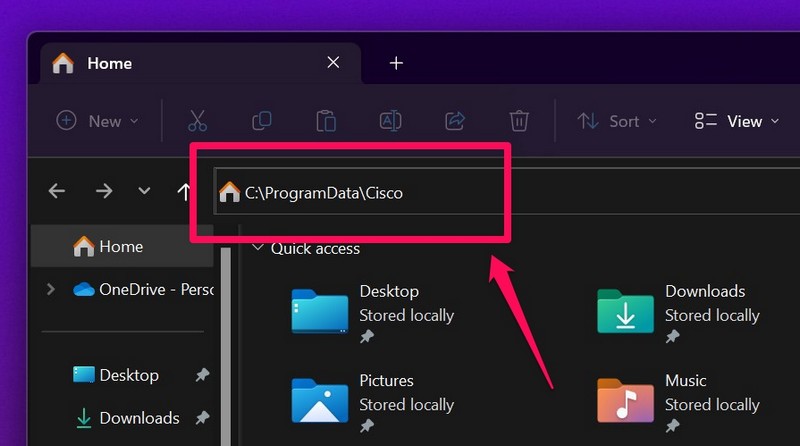Unpin Desktop using sidebar pin icon
This screenshot has height=446, width=800.
pyautogui.click(x=203, y=375)
